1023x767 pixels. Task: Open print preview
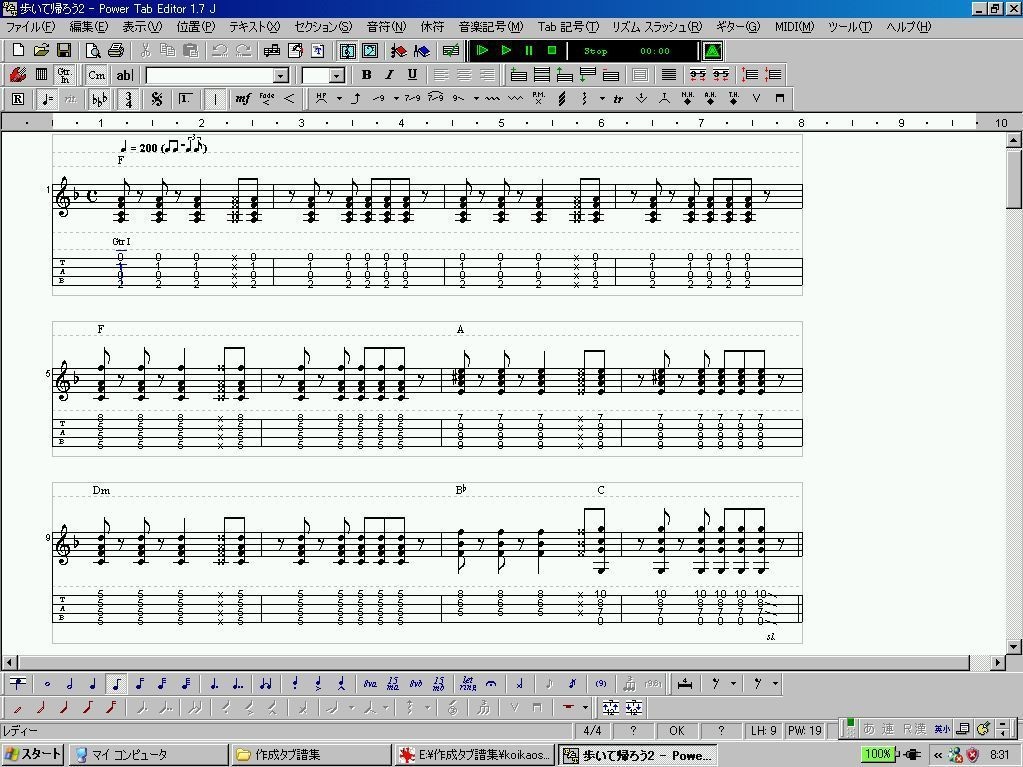(x=93, y=50)
